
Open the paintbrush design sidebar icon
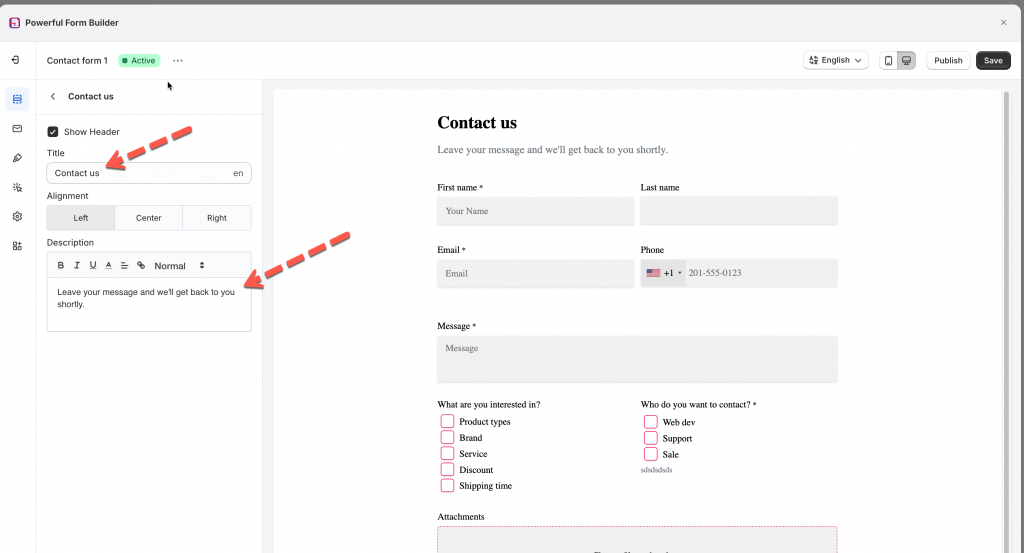[17, 158]
